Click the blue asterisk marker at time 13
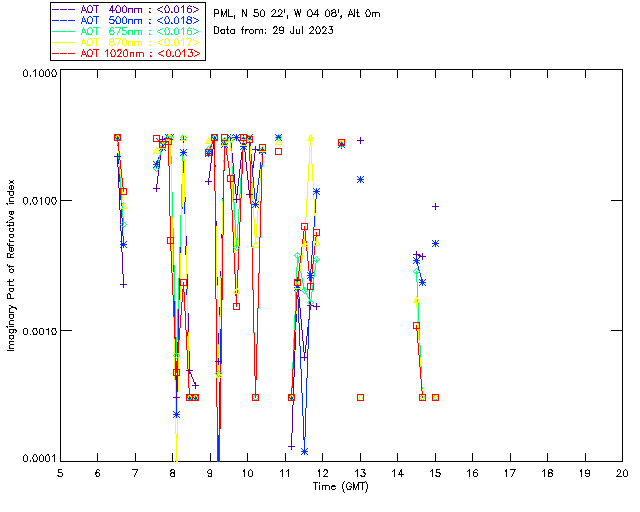Image resolution: width=640 pixels, height=512 pixels. click(x=360, y=180)
